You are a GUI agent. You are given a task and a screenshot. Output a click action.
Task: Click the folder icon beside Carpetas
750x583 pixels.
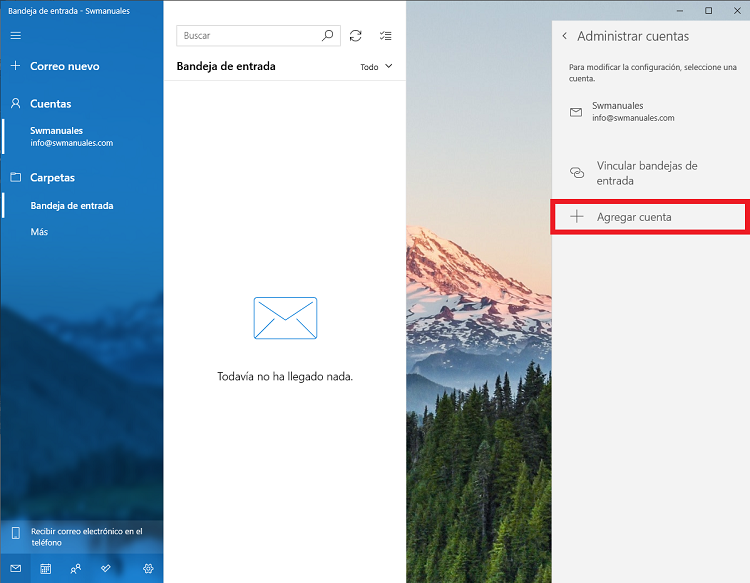coord(16,177)
